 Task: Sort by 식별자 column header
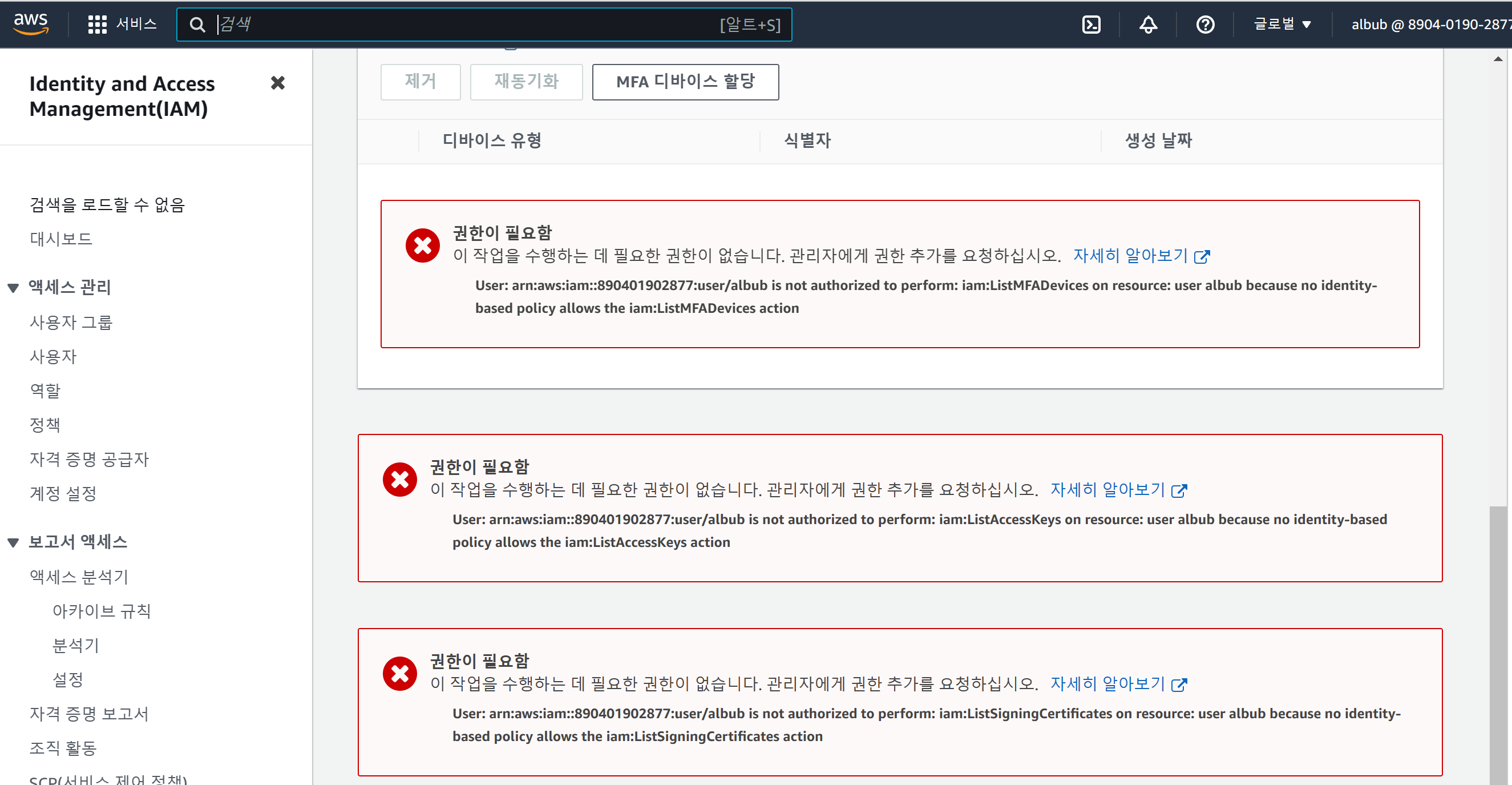coord(808,140)
